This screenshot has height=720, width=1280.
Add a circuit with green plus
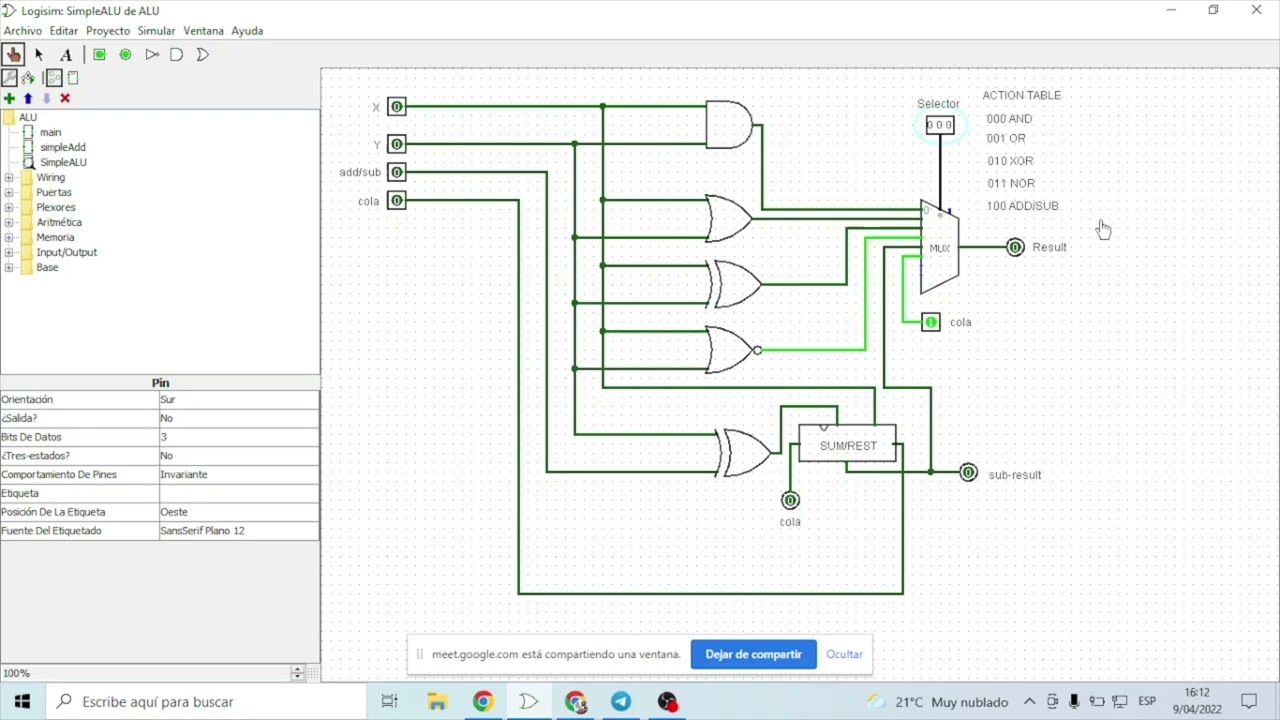9,98
